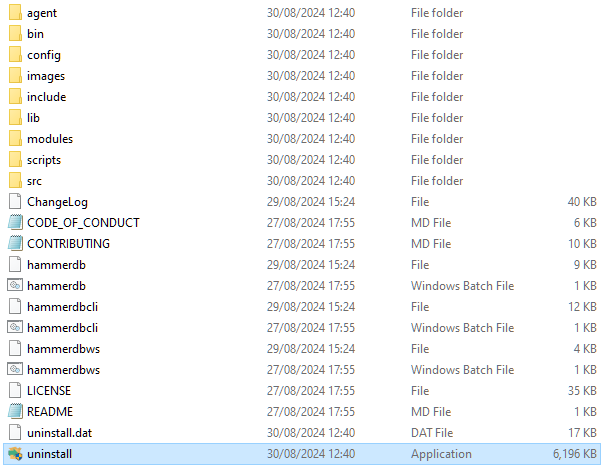Click the ChangeLog file name
Image resolution: width=608 pixels, height=472 pixels.
tap(57, 202)
